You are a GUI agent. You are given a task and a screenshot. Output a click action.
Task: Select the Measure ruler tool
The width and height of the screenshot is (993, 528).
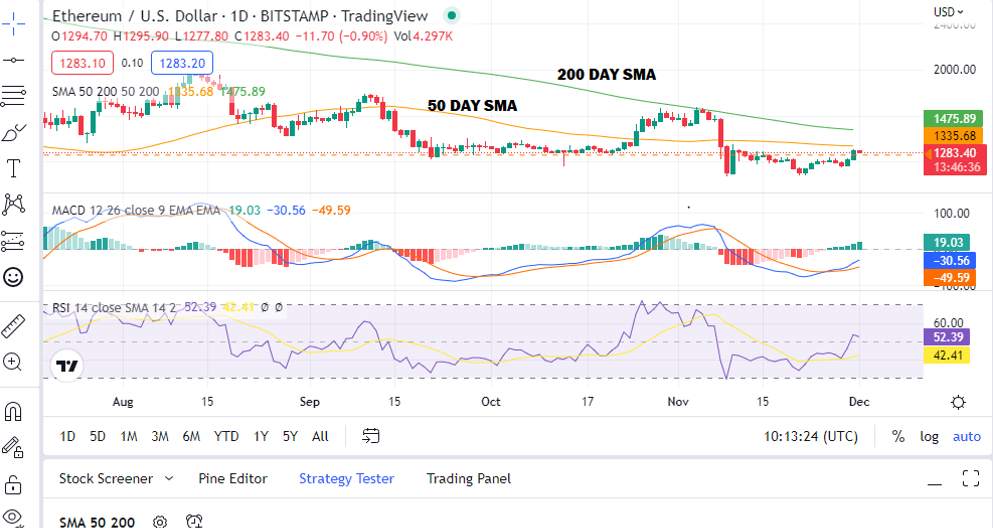[13, 325]
